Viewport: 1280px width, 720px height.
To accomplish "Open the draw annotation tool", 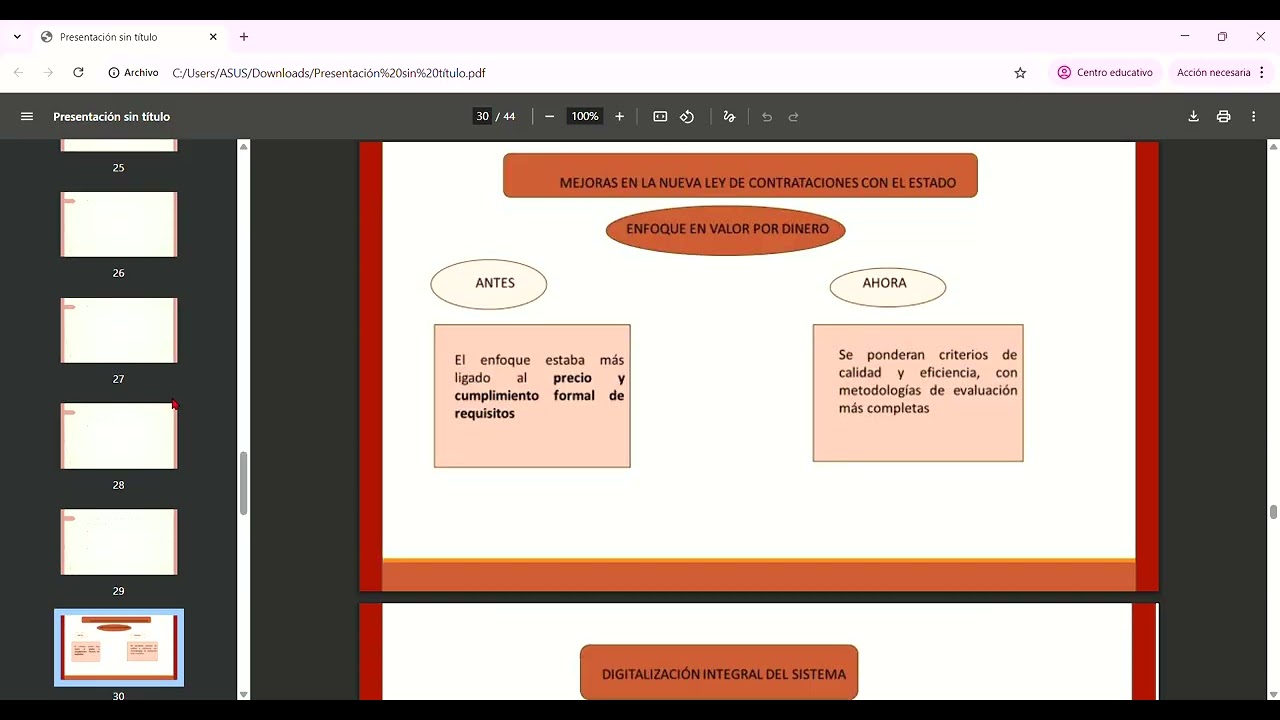I will [x=729, y=117].
